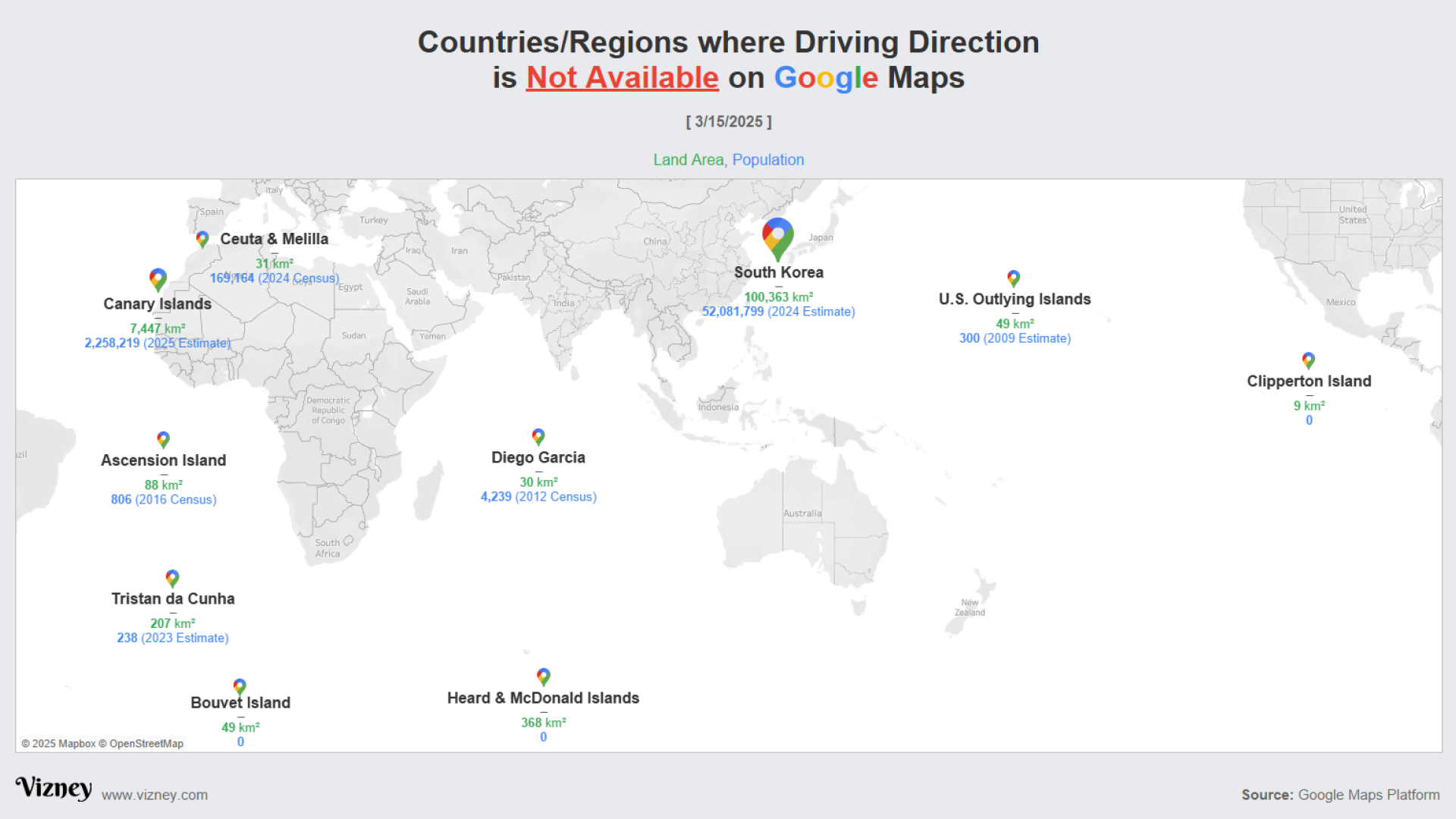The height and width of the screenshot is (819, 1456).
Task: Select the South Korea map pin
Action: pos(777,239)
